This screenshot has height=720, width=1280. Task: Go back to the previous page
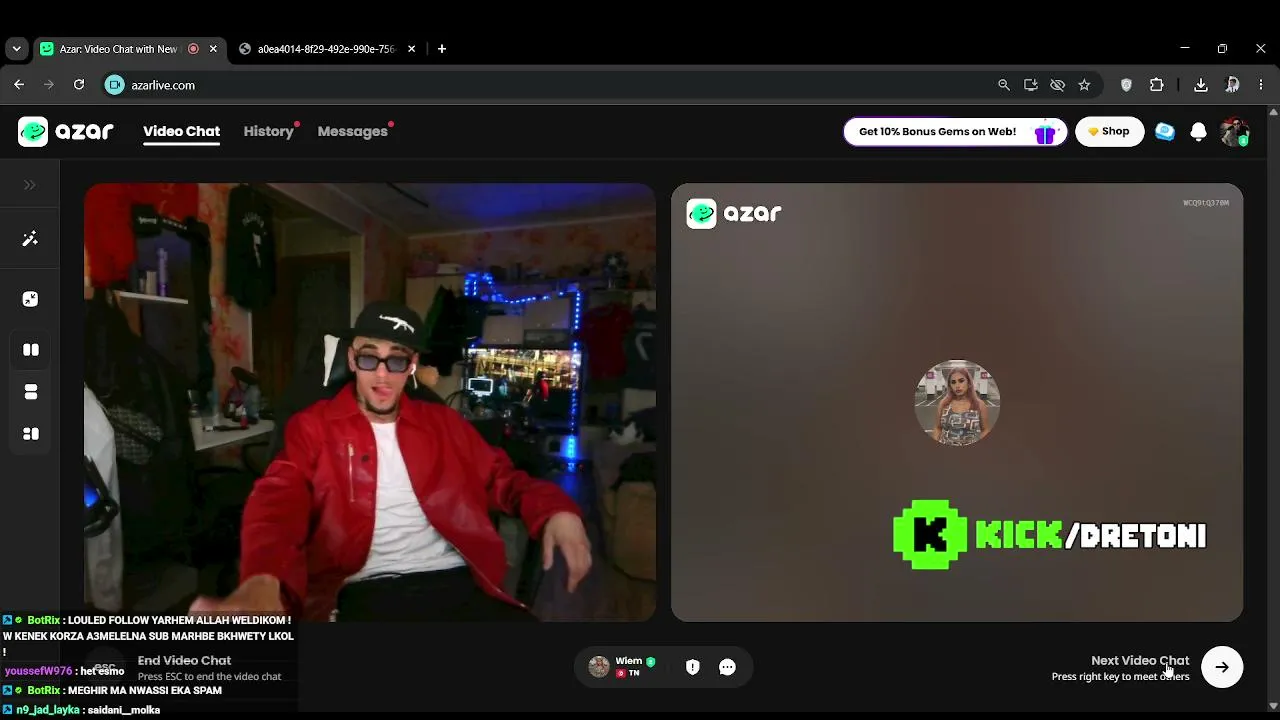pyautogui.click(x=19, y=85)
